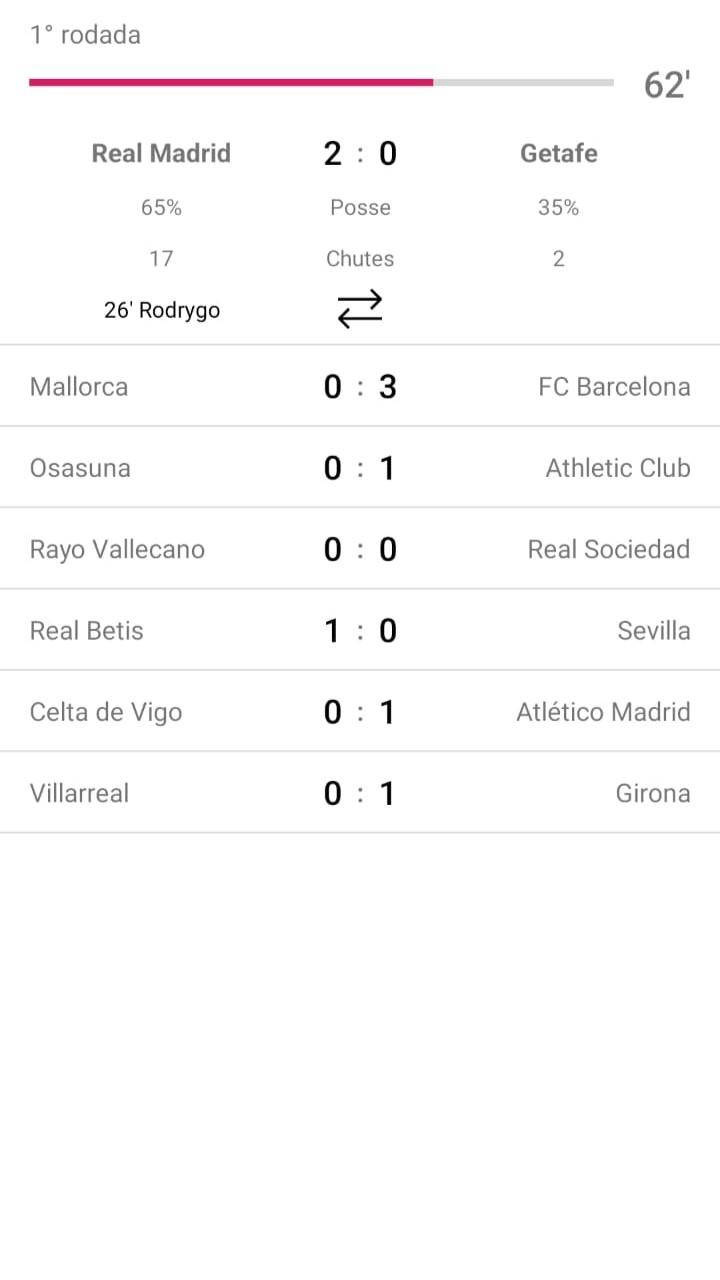Screen dimensions: 720x1280
Task: Tap the Real Madrid team name
Action: tap(161, 153)
